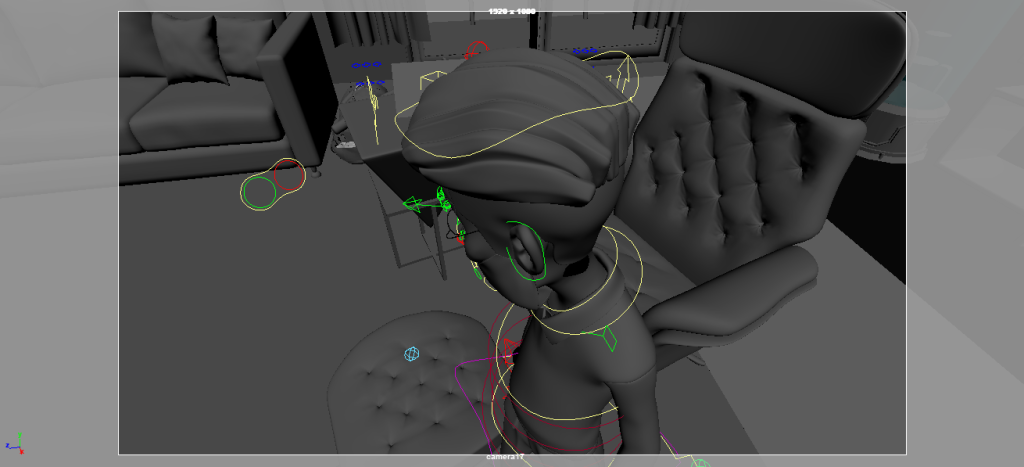
Task: Click the XYZ axis gizmo
Action: pos(15,443)
